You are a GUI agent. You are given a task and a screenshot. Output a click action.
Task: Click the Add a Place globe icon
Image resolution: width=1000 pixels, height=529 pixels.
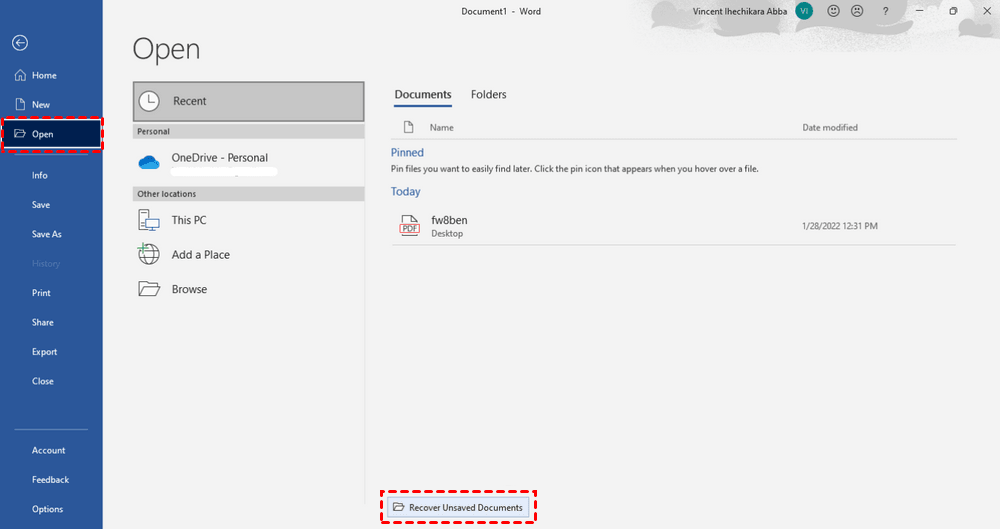tap(149, 254)
